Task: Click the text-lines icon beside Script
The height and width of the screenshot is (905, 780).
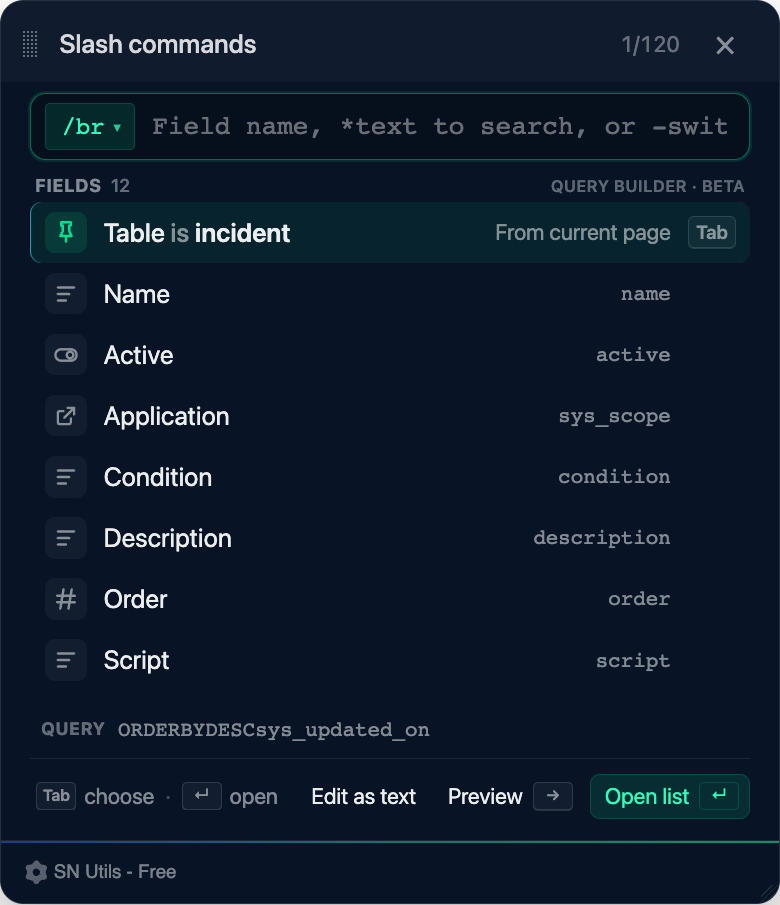Action: coord(66,660)
